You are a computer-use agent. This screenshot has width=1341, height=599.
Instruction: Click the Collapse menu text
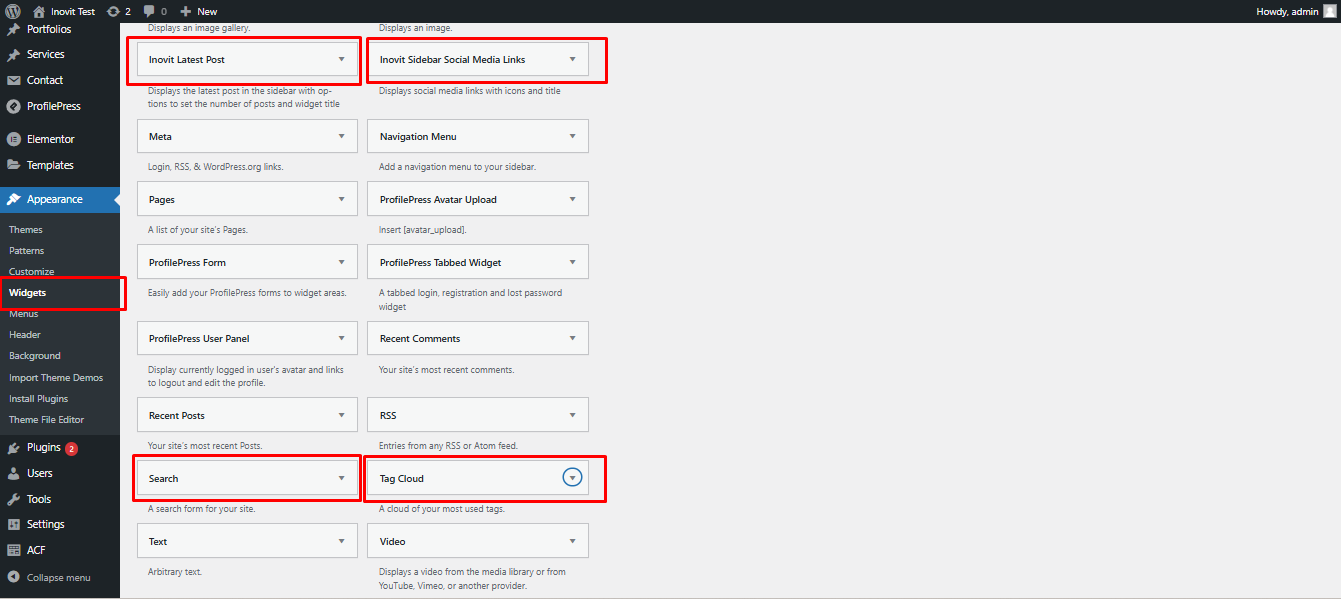click(x=59, y=577)
